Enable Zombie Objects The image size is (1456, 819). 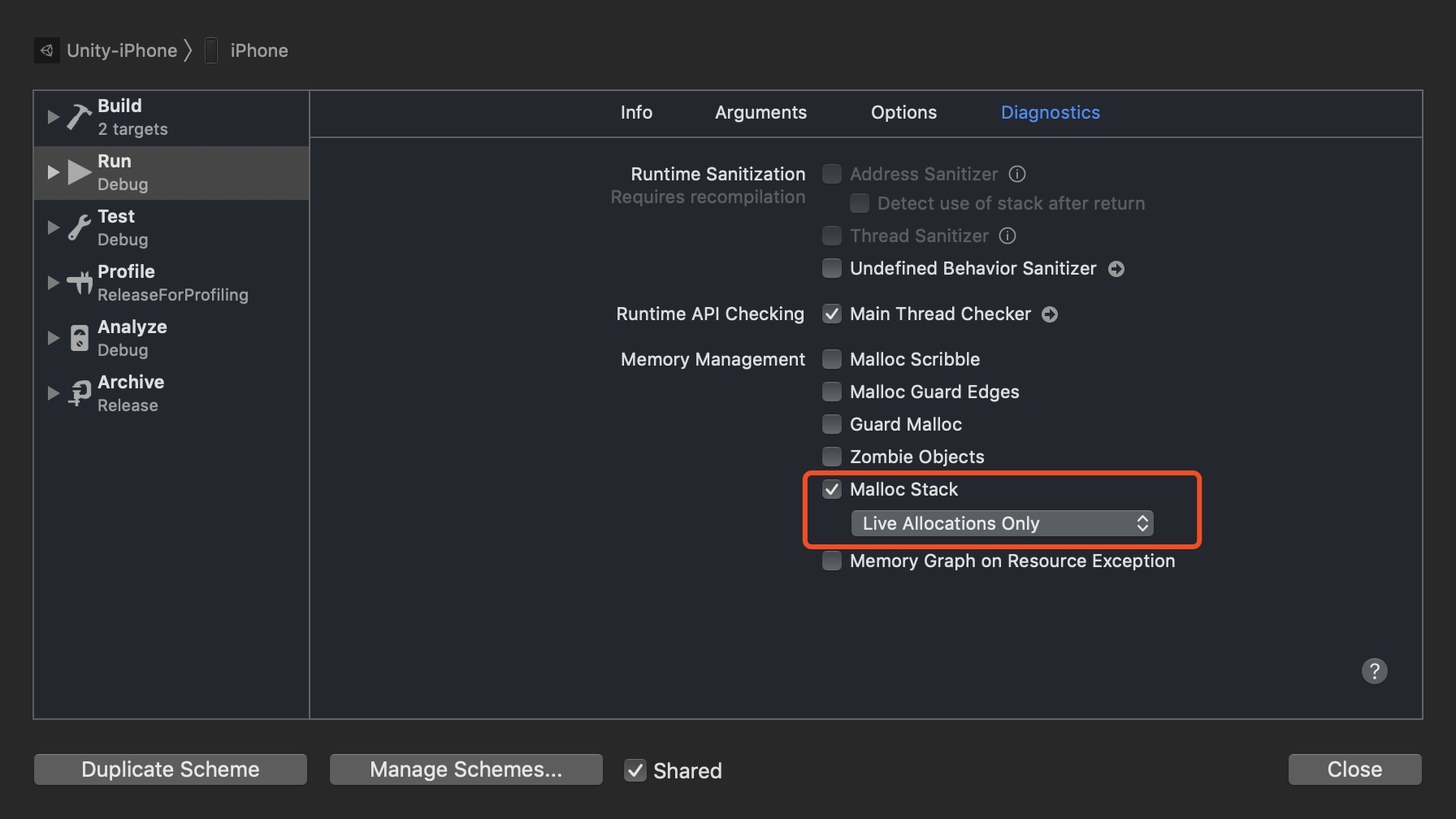[832, 457]
